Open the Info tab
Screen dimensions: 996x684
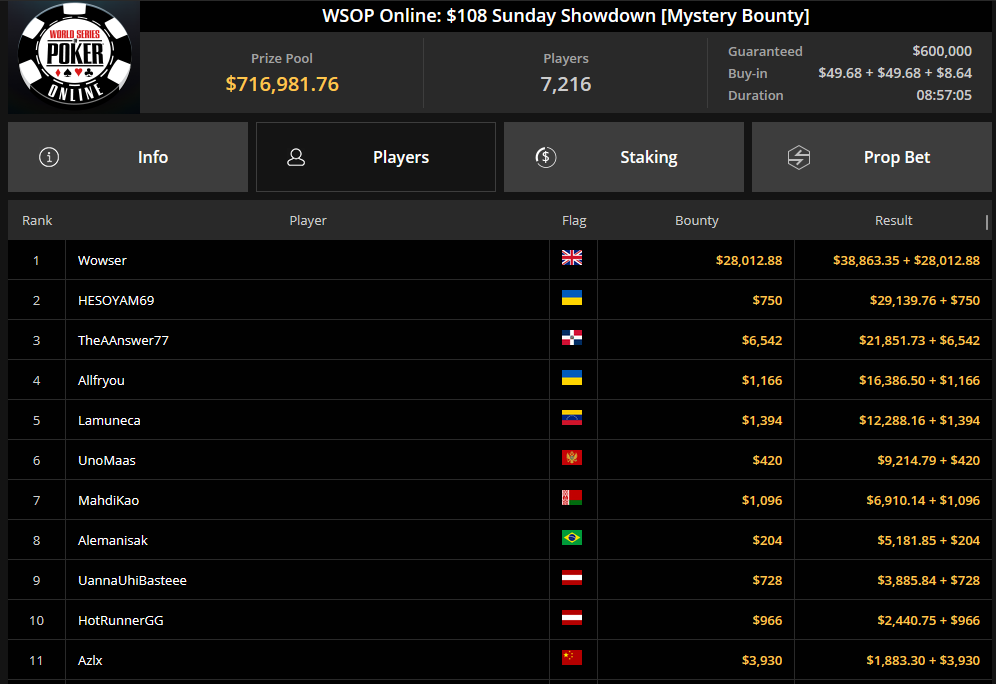pyautogui.click(x=128, y=157)
